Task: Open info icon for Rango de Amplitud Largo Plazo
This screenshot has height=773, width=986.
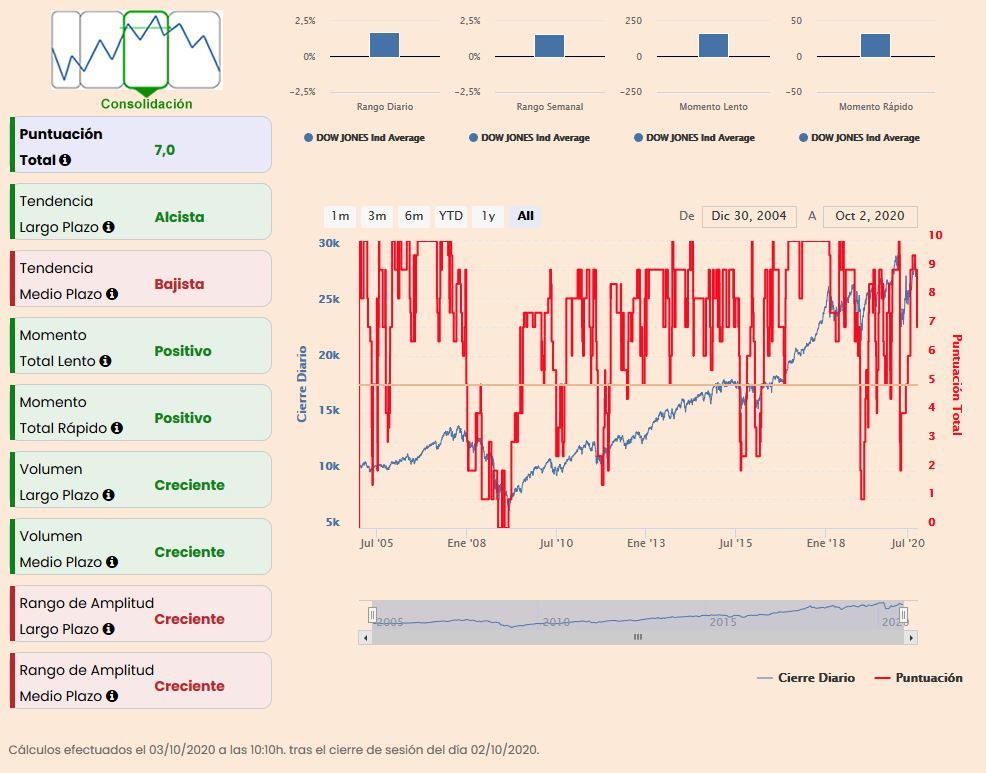Action: pyautogui.click(x=109, y=629)
